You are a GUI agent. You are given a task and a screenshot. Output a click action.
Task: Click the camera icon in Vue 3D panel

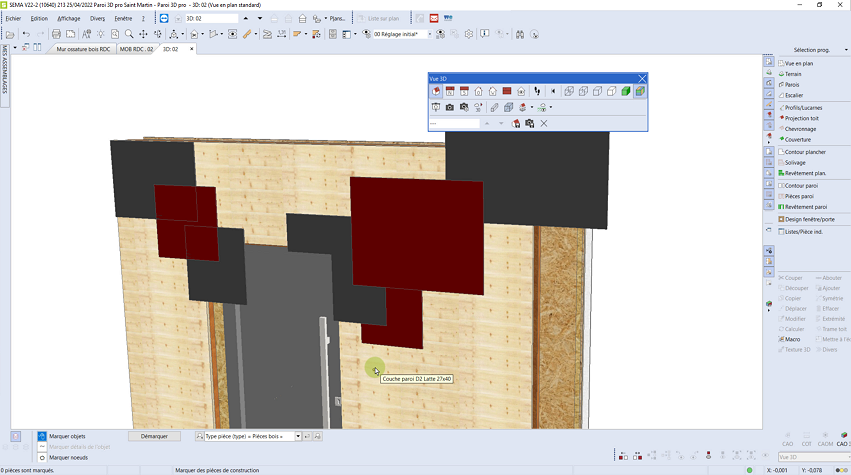tap(450, 107)
